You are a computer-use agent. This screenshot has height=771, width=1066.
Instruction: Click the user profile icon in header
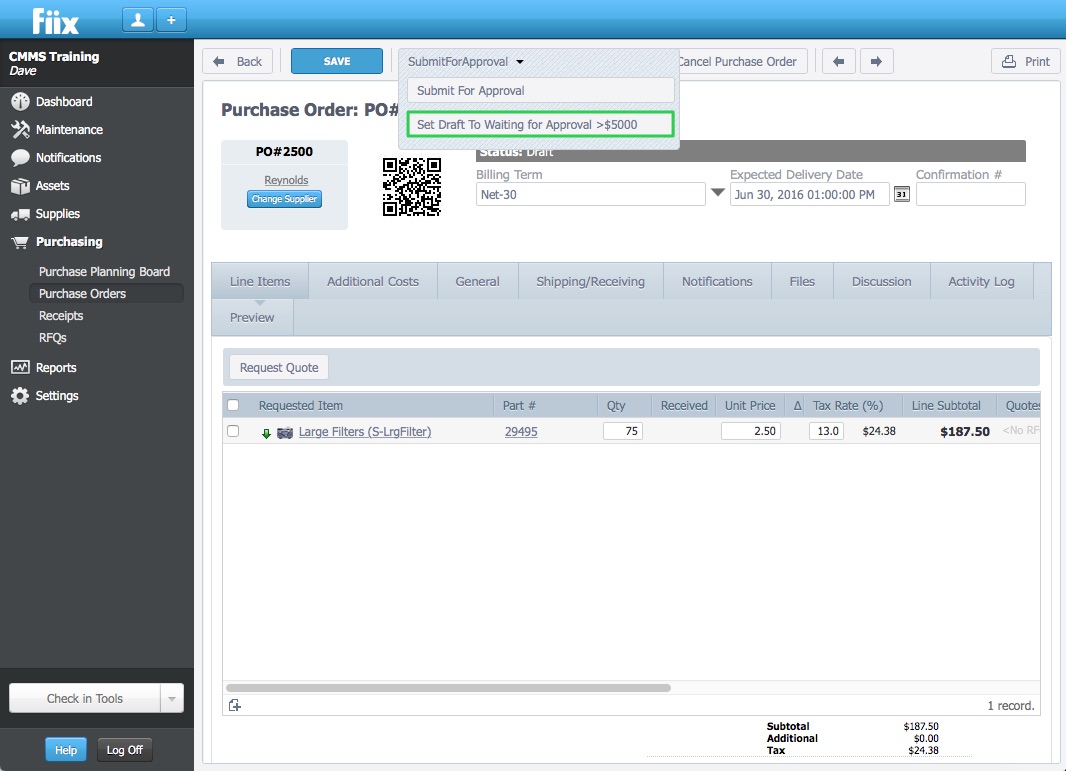click(138, 20)
